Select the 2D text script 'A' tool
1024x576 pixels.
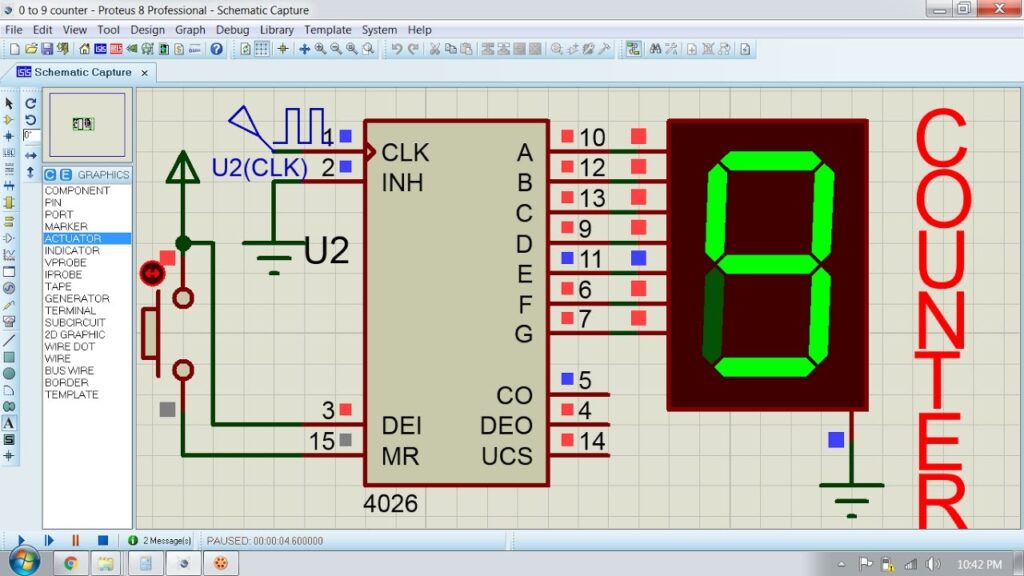9,423
